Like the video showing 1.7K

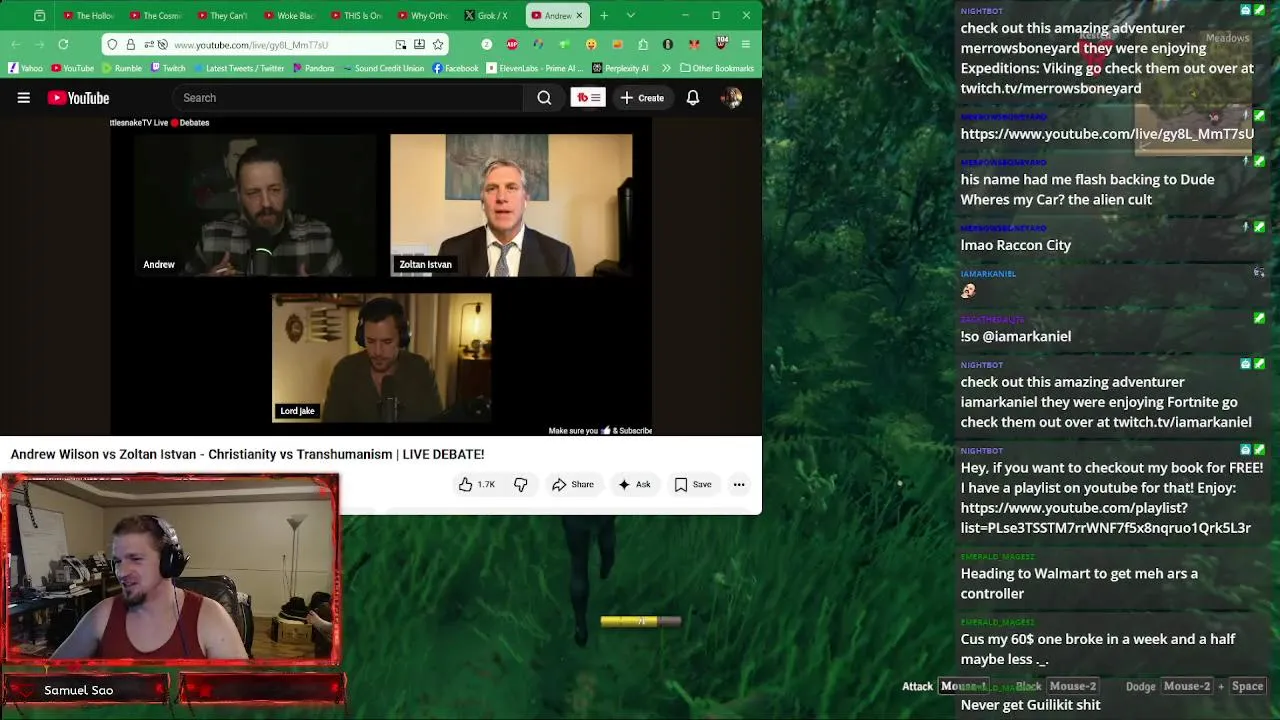coord(477,484)
